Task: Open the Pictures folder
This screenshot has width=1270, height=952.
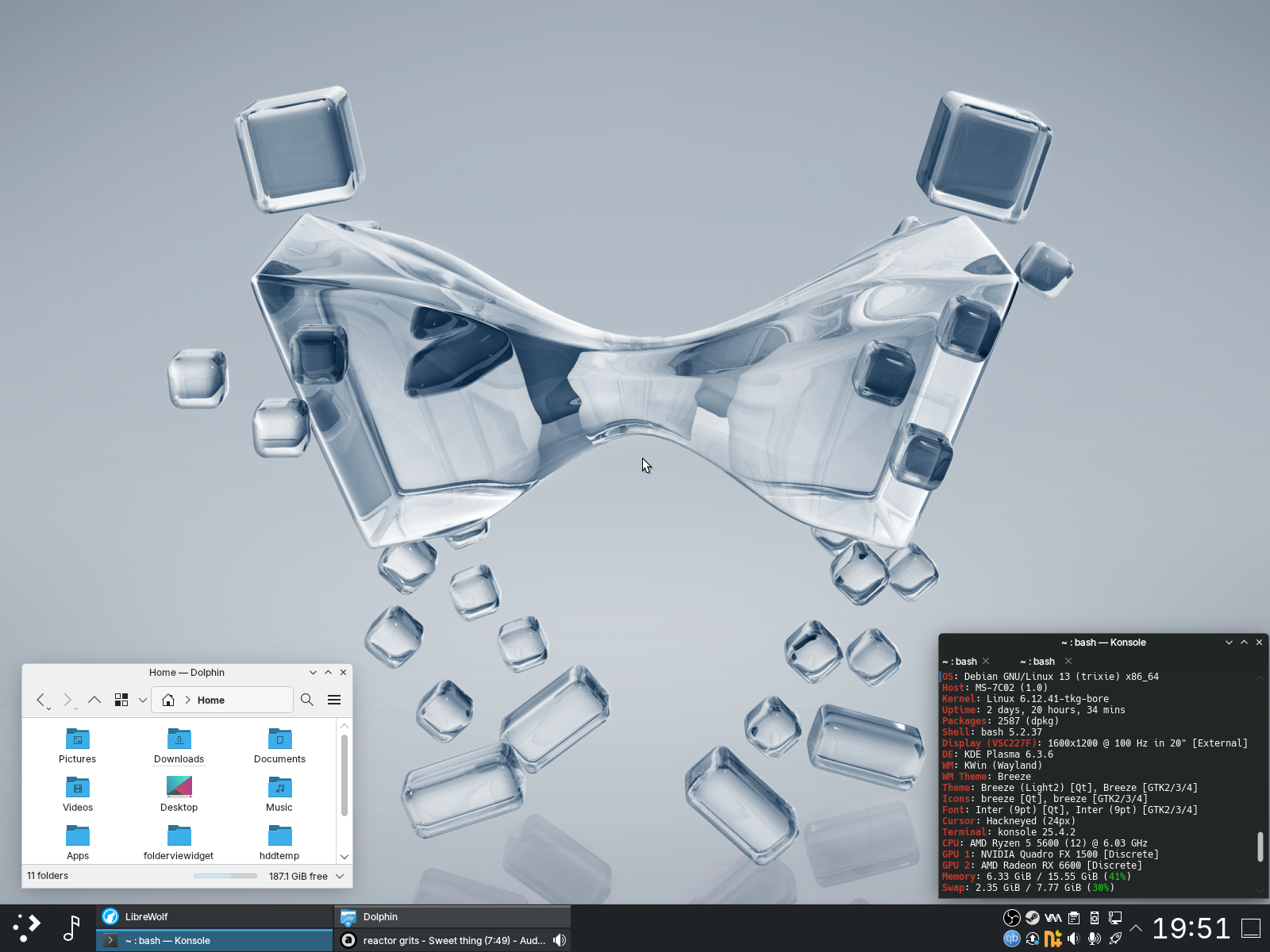Action: tap(78, 746)
